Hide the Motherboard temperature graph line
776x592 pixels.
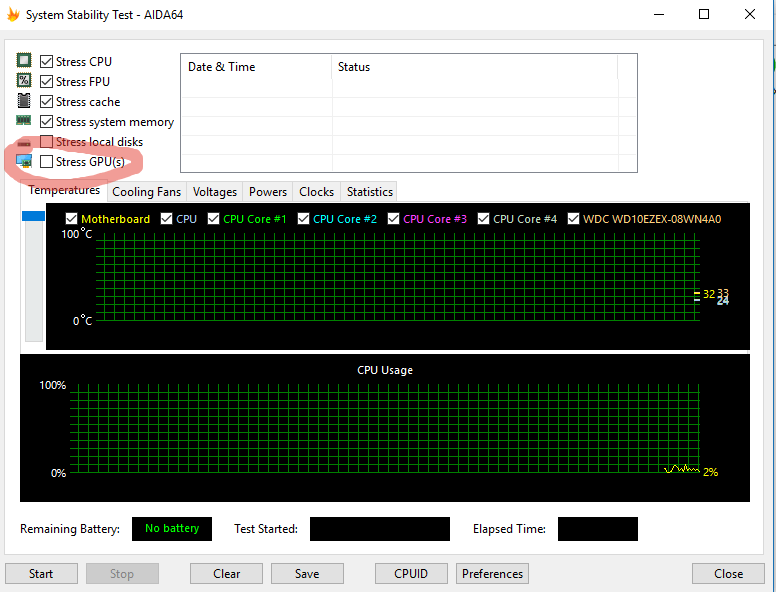(72, 219)
